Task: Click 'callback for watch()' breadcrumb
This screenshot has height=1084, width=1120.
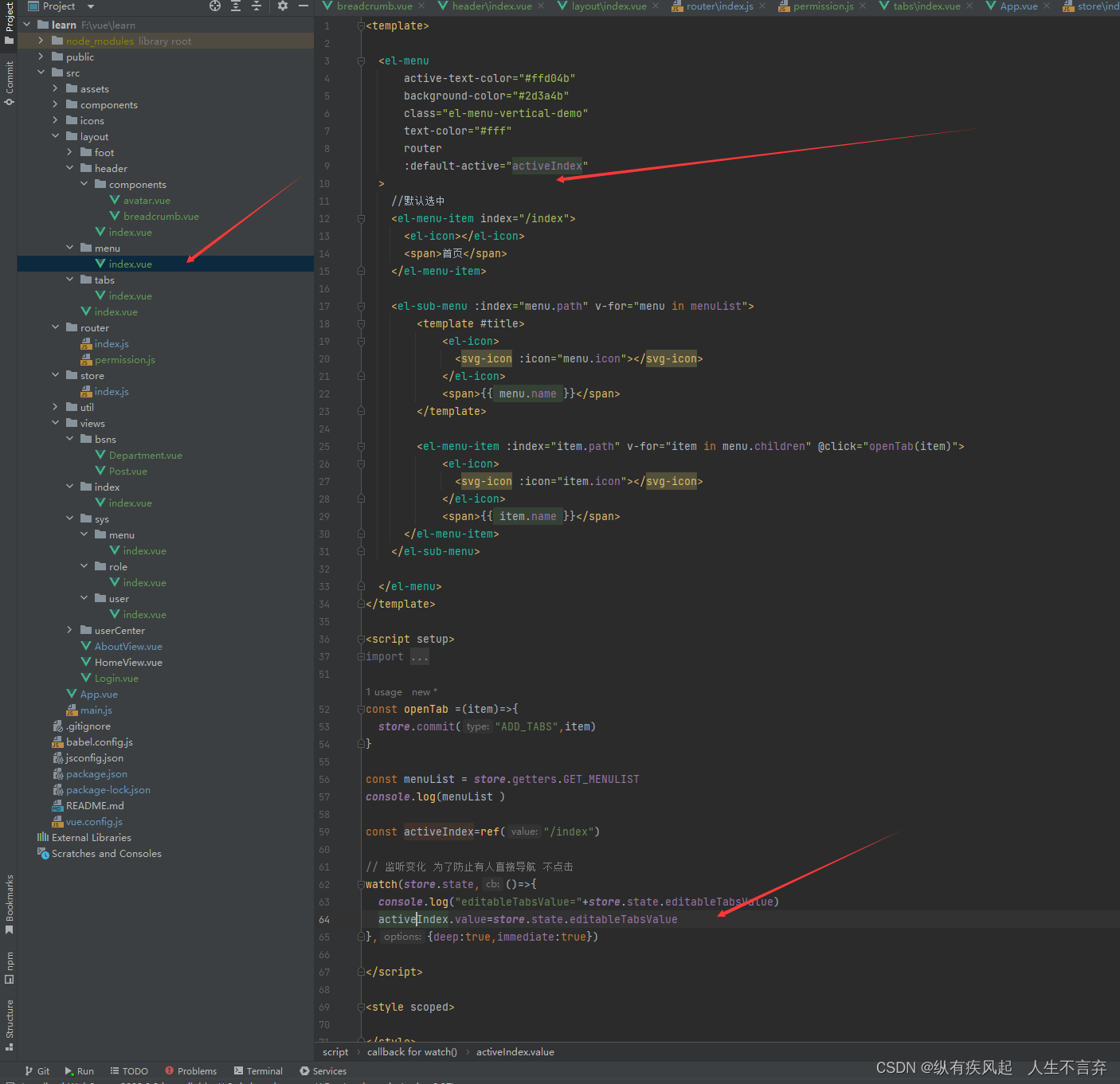Action: tap(412, 1052)
